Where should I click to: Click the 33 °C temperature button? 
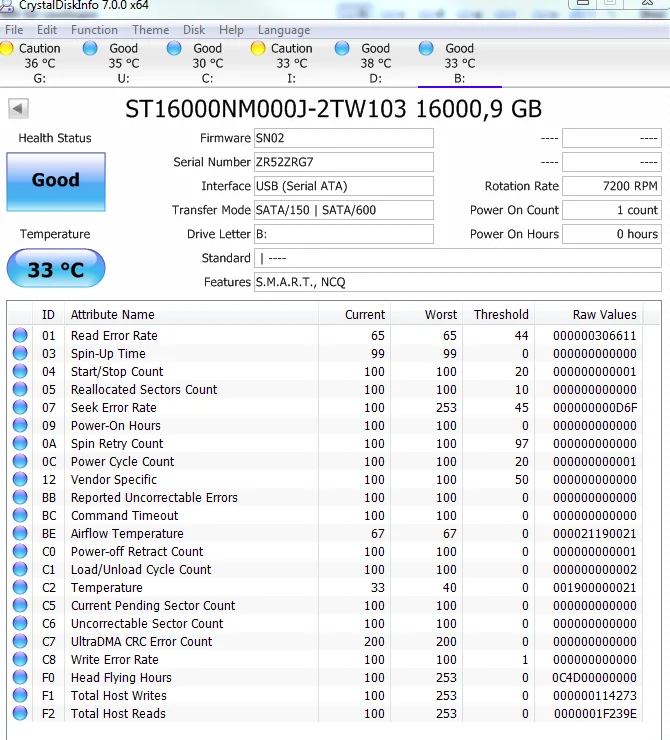coord(56,269)
